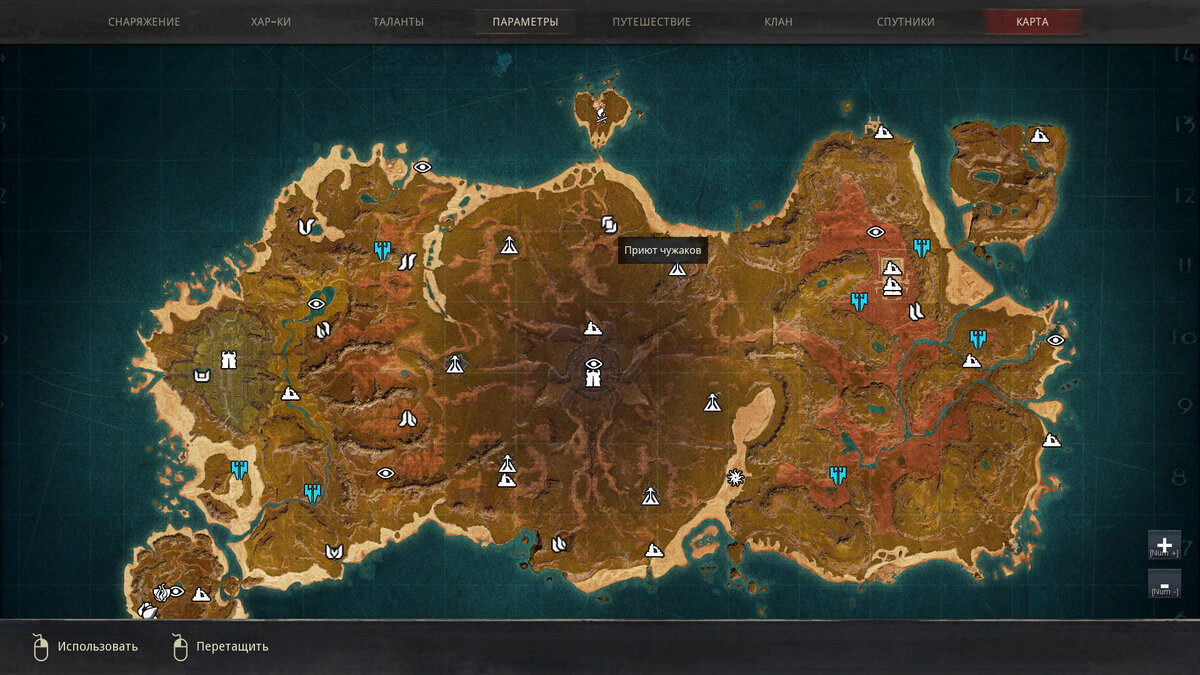Click the camp marker on the separate northeastern island
Screen dimensions: 1200x675
1040,134
